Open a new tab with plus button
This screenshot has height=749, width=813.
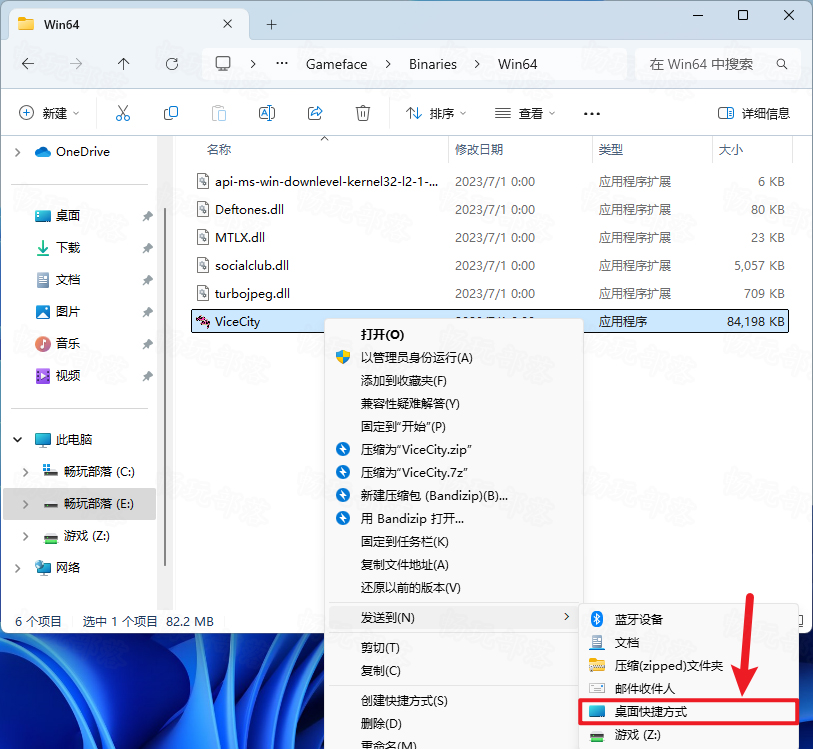coord(272,24)
